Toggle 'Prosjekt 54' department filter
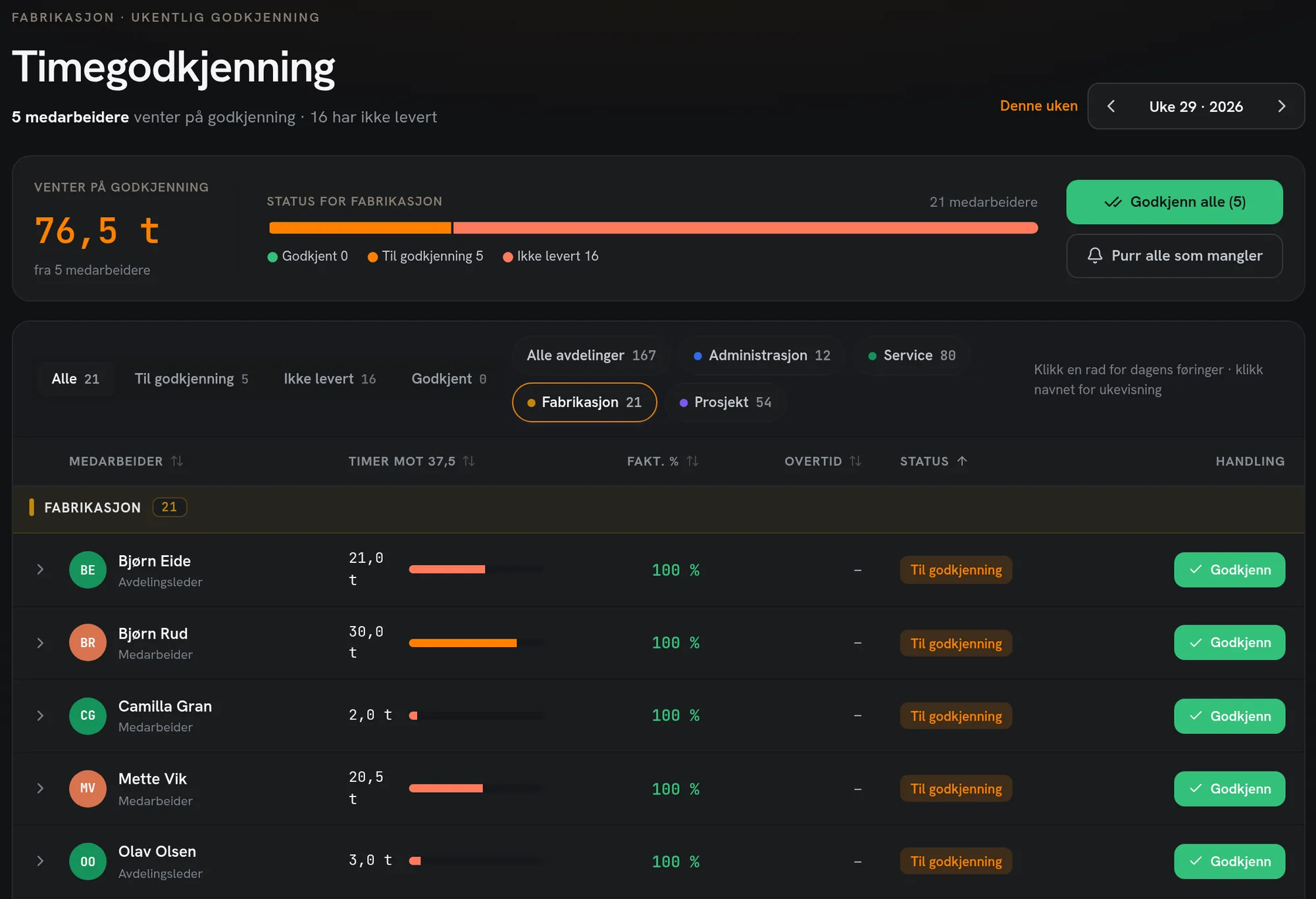 coord(725,402)
